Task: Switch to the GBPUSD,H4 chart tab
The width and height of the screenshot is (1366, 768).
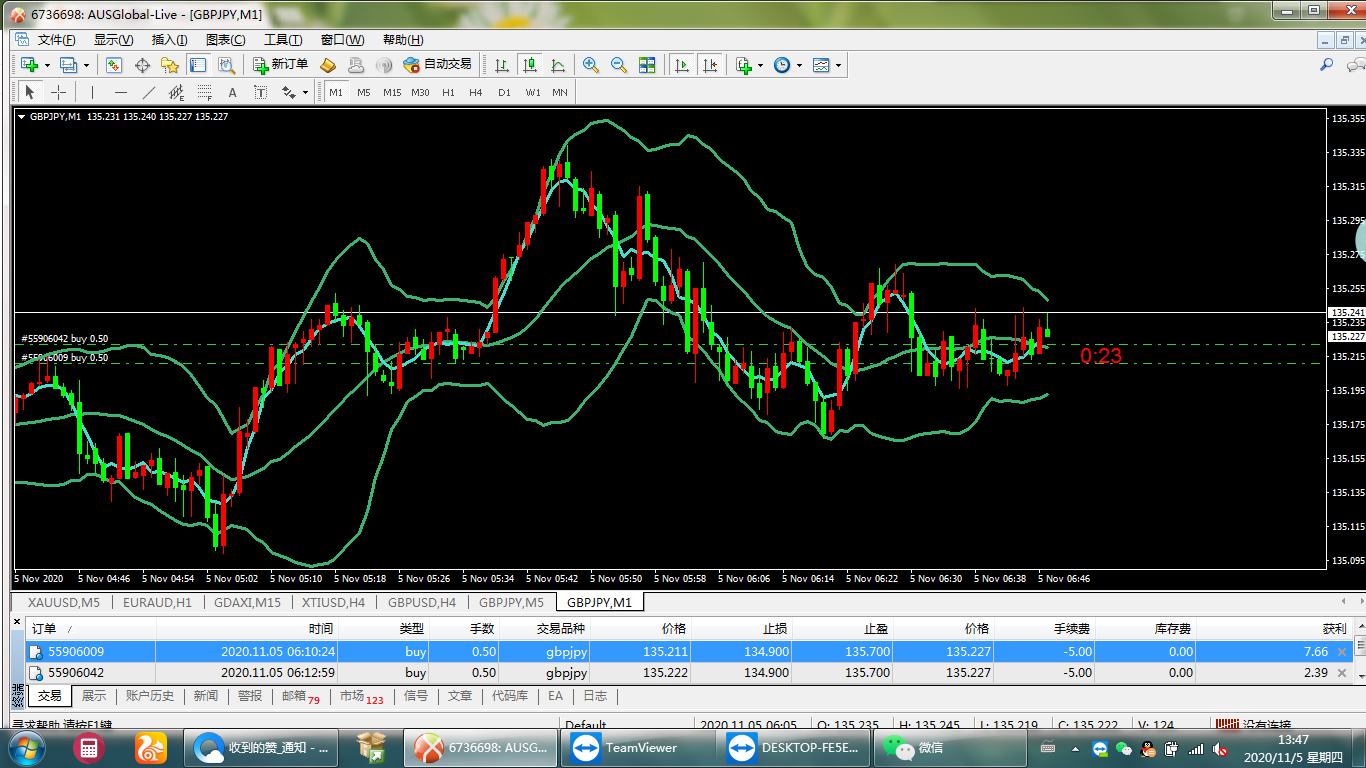Action: tap(422, 603)
